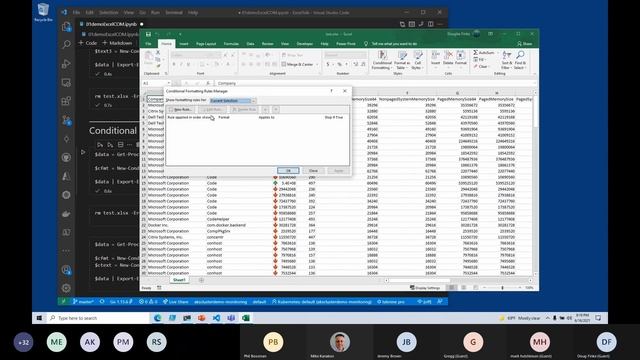The image size is (640, 360).
Task: Click the dialog Help question mark icon
Action: click(x=331, y=91)
